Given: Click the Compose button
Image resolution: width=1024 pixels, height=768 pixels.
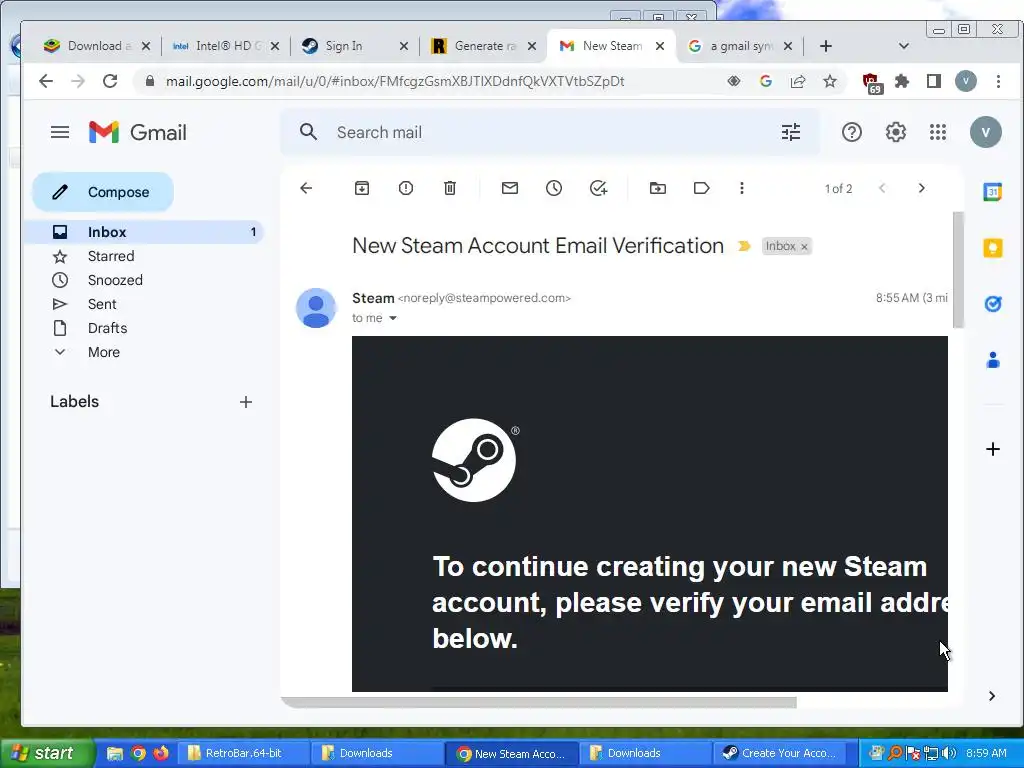Looking at the screenshot, I should (103, 192).
